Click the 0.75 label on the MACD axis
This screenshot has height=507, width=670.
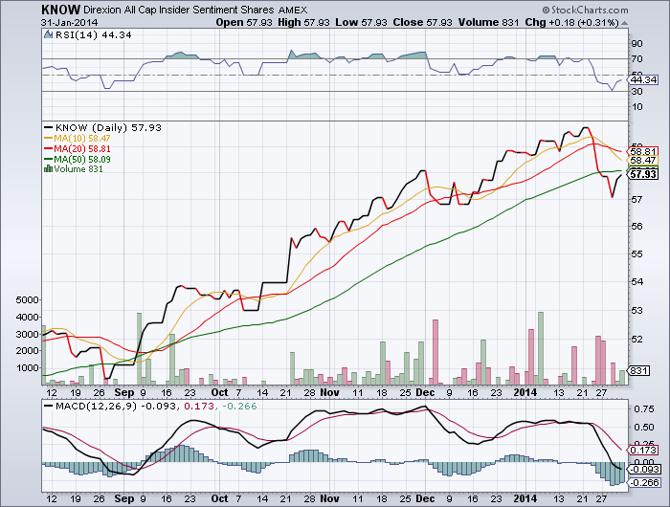[x=644, y=409]
